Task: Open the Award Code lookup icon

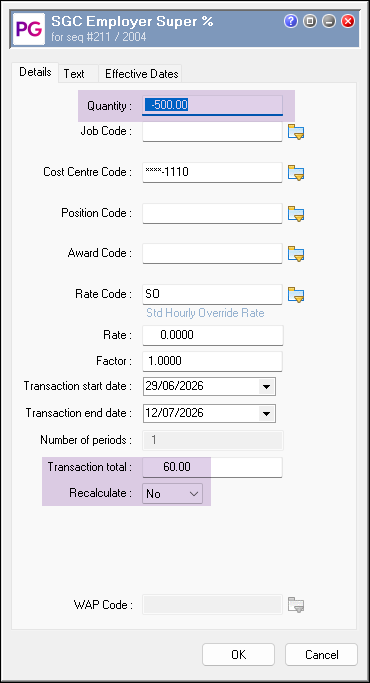Action: (x=296, y=254)
